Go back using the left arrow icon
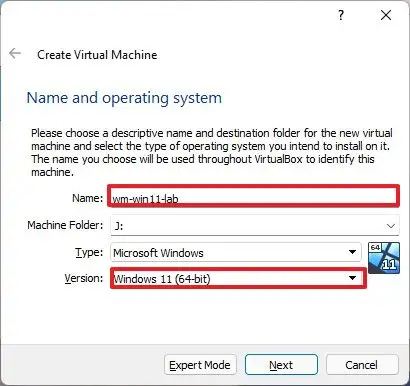This screenshot has width=410, height=386. (x=15, y=53)
